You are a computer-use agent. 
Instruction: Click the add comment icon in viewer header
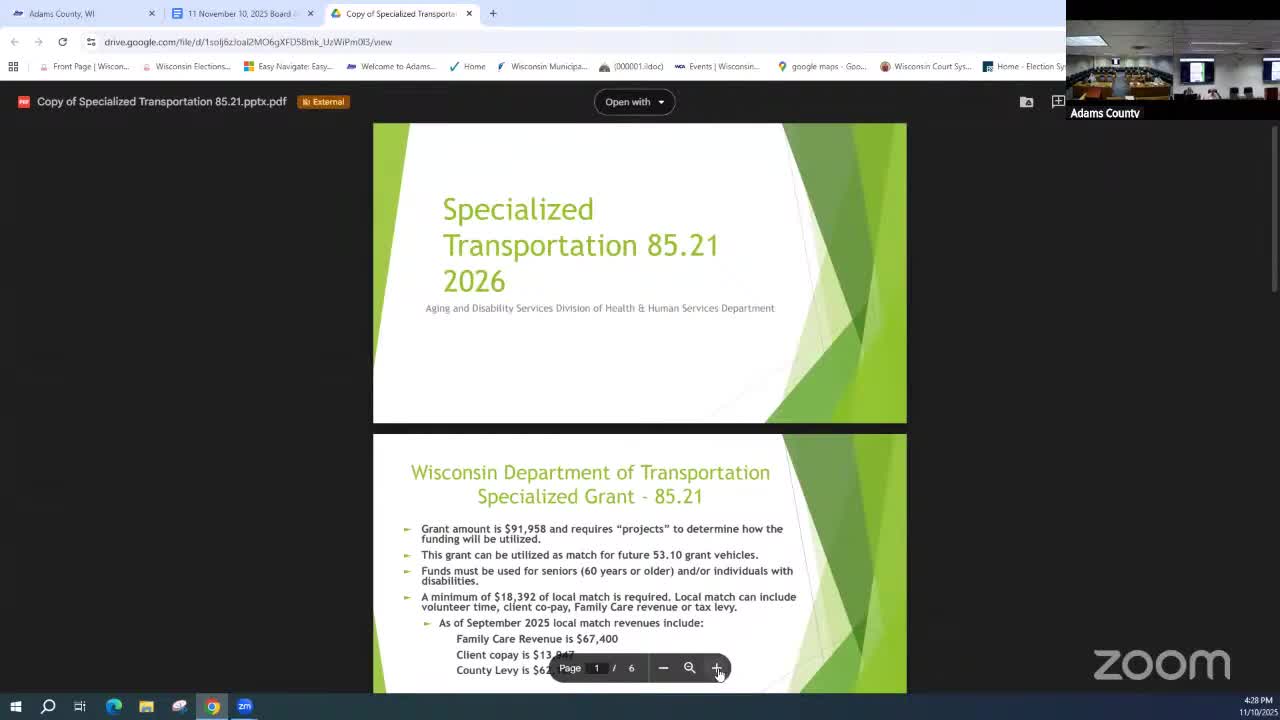(x=1057, y=102)
